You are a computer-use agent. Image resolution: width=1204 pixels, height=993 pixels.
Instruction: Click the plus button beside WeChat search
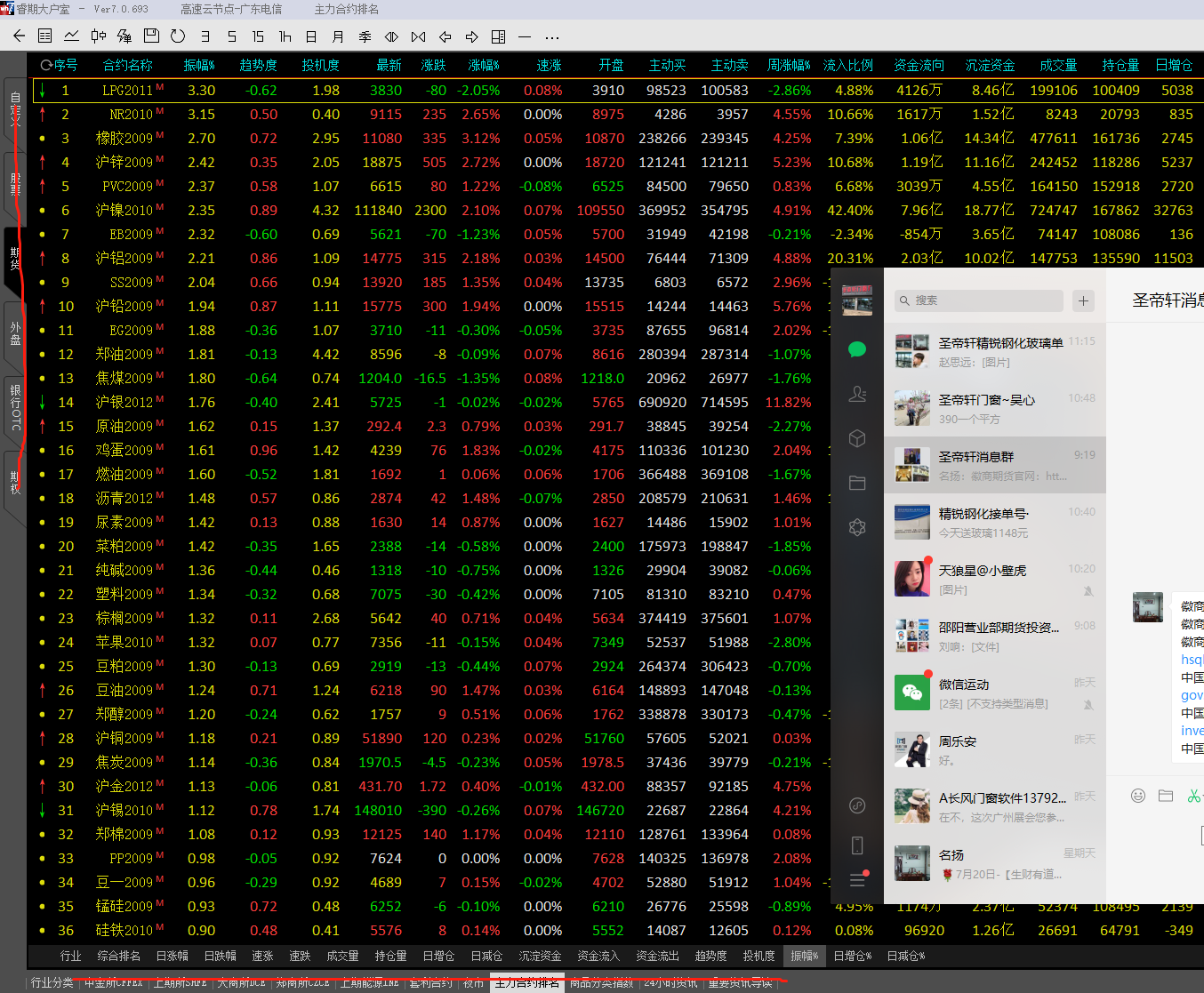point(1083,300)
